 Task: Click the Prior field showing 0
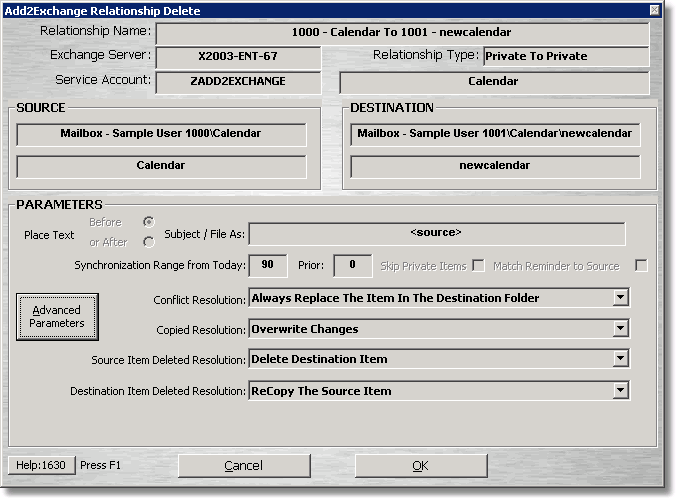pos(352,265)
